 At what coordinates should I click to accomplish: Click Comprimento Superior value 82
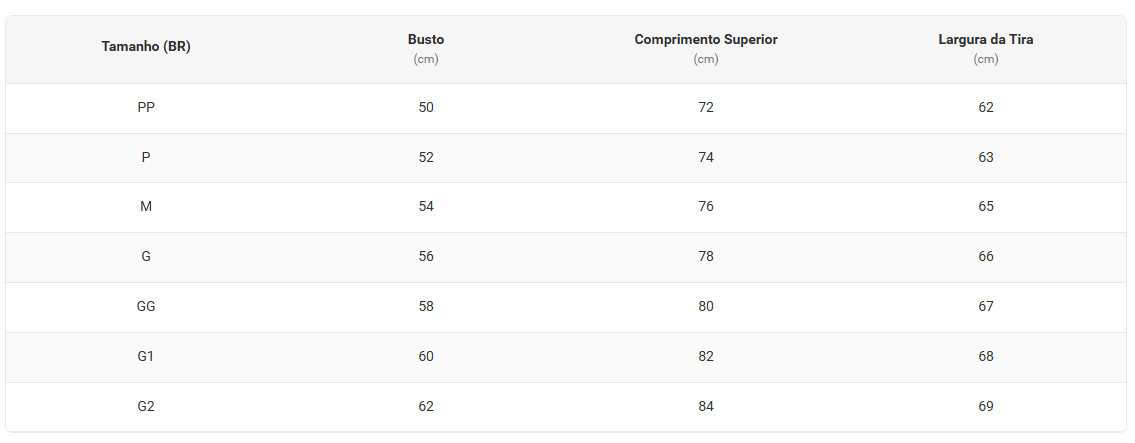706,357
